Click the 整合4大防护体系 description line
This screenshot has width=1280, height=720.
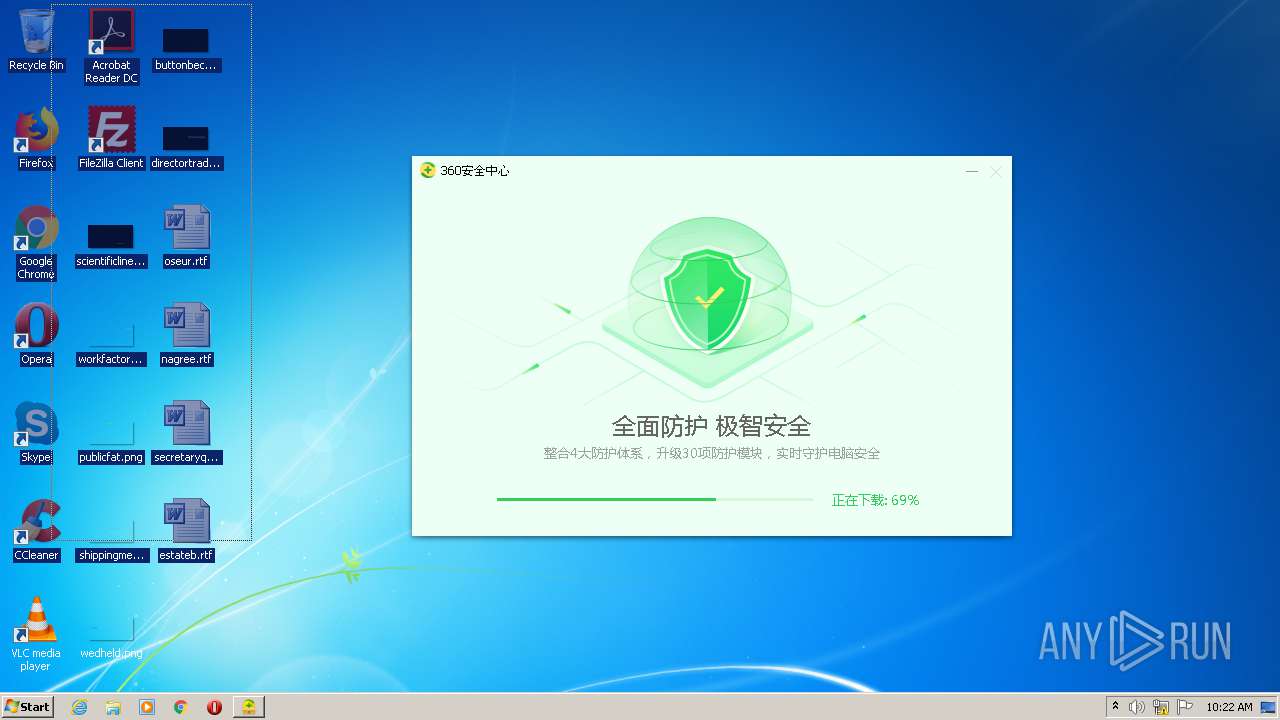(x=711, y=454)
